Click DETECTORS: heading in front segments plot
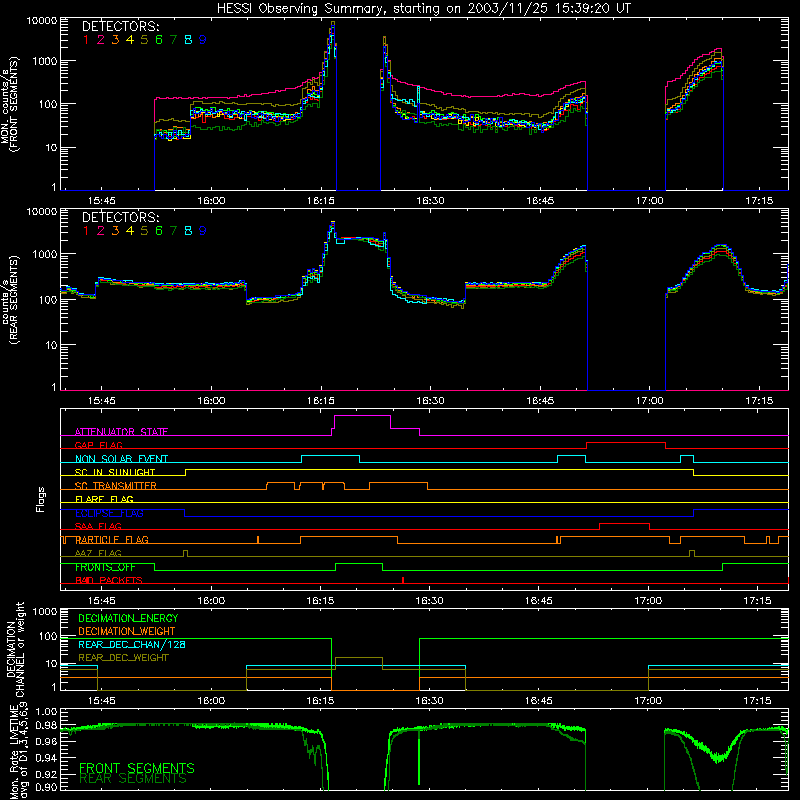 [x=121, y=27]
